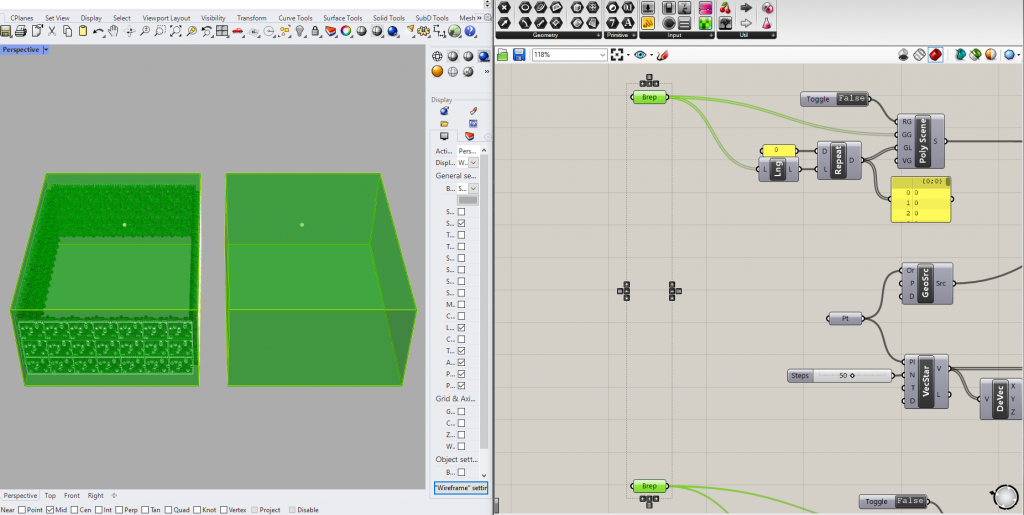Open file with Grasshopper green folder icon
1024x515 pixels.
coord(503,55)
